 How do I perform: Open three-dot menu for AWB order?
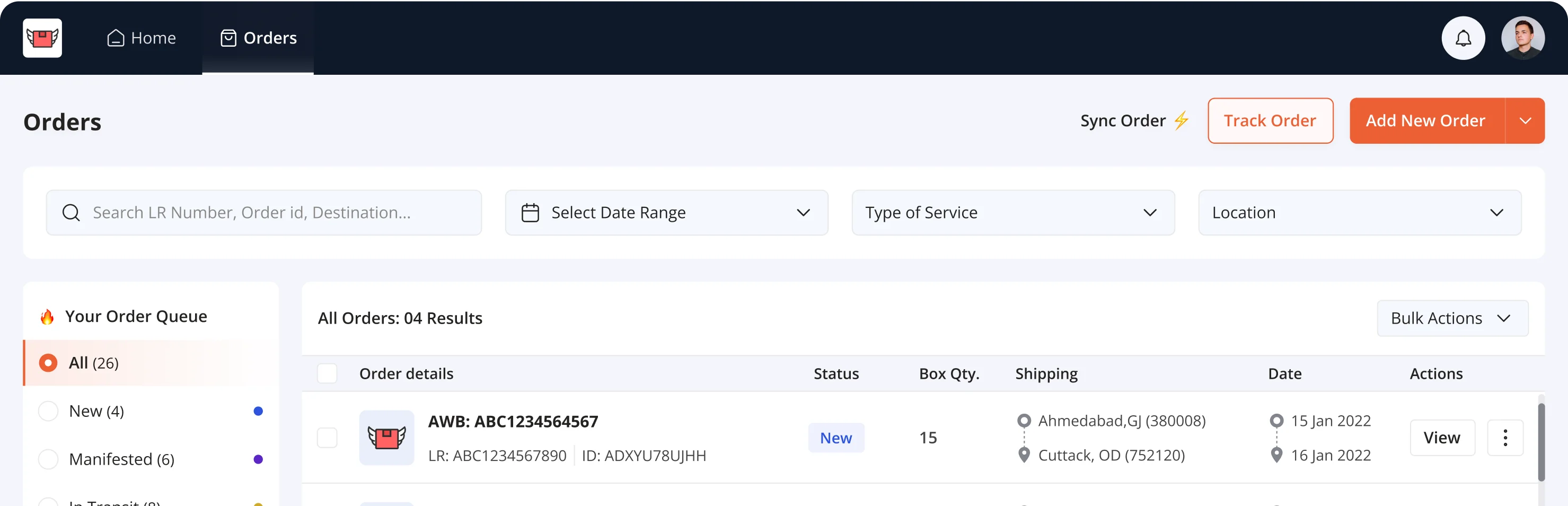1505,437
